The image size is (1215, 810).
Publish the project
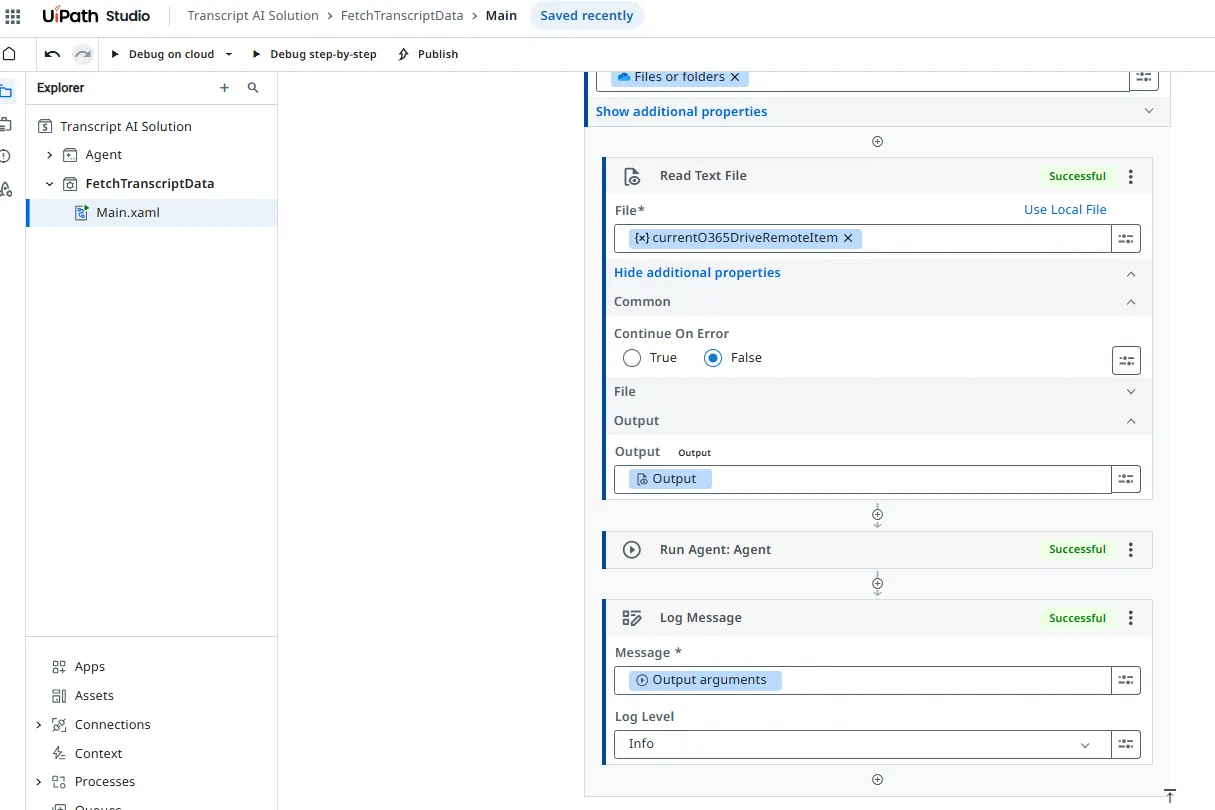pyautogui.click(x=428, y=54)
